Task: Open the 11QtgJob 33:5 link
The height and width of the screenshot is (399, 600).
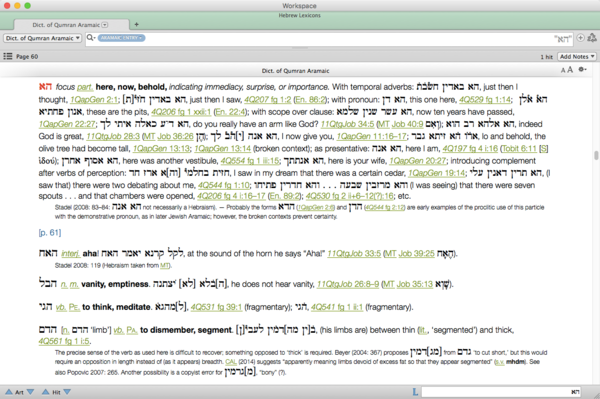Action: pos(354,253)
